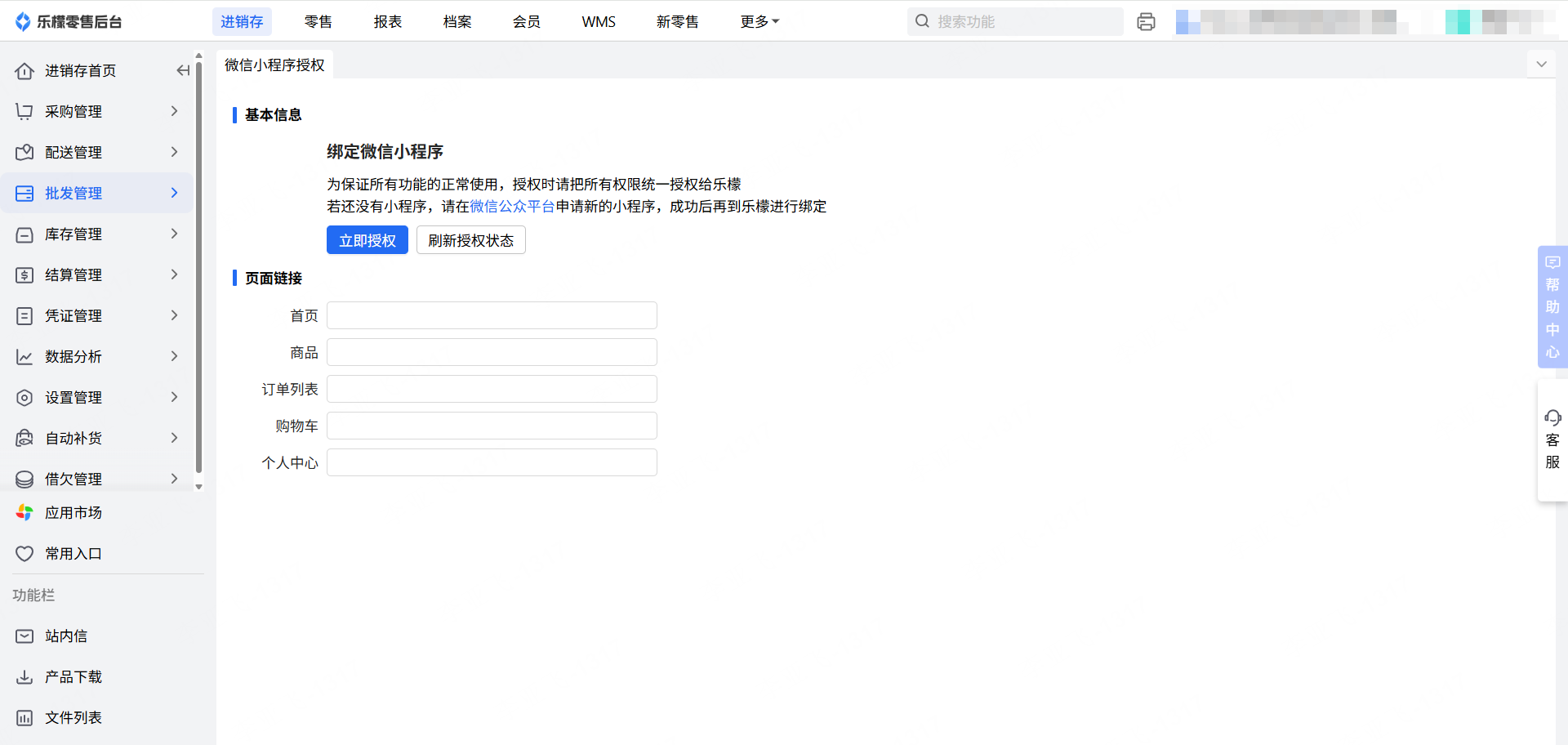Expand the 结算管理 submenu chevron
Image resolution: width=1568 pixels, height=745 pixels.
coord(174,274)
